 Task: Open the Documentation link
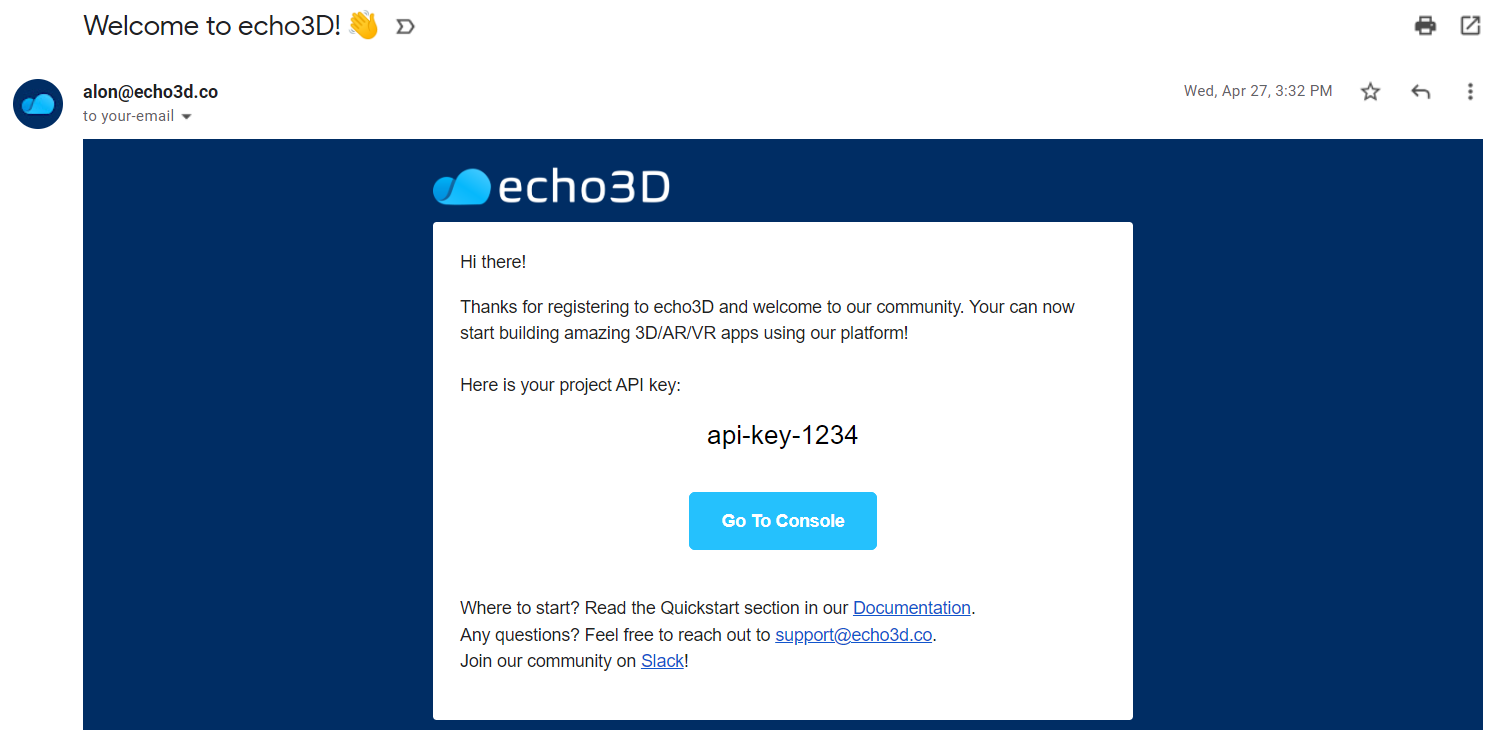[x=912, y=608]
